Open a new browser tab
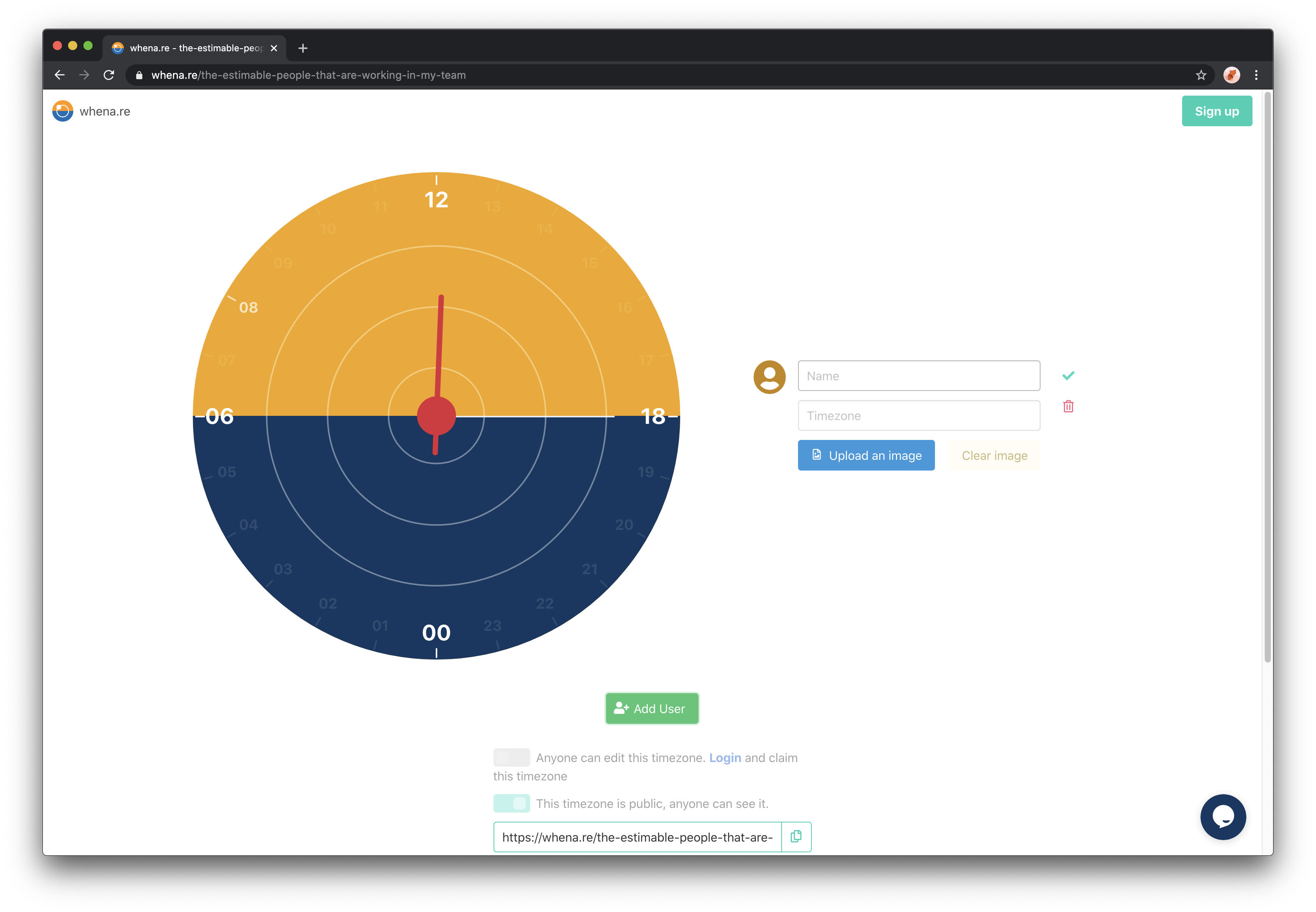Viewport: 1316px width, 912px height. point(303,48)
